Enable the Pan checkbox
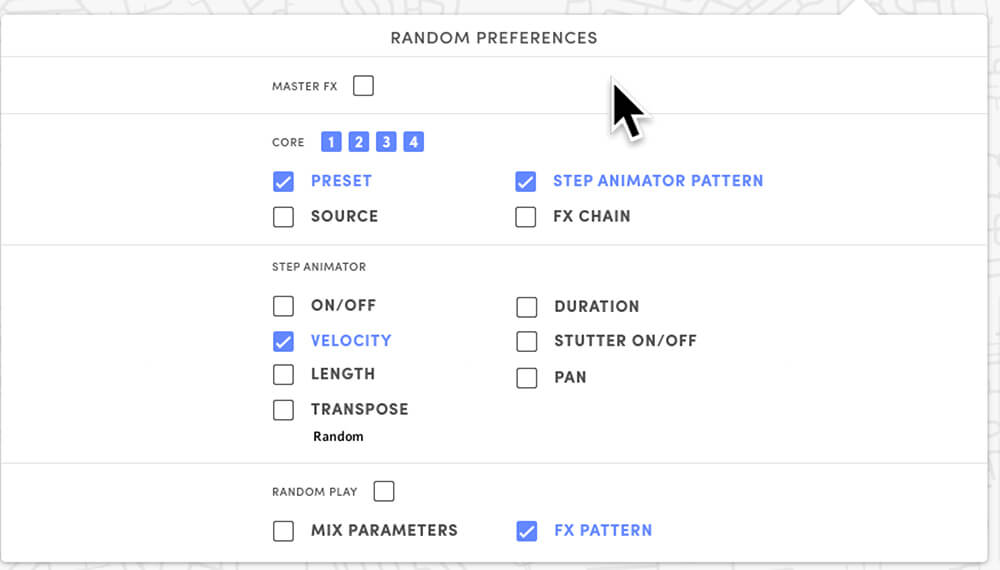This screenshot has width=1000, height=570. pos(527,378)
